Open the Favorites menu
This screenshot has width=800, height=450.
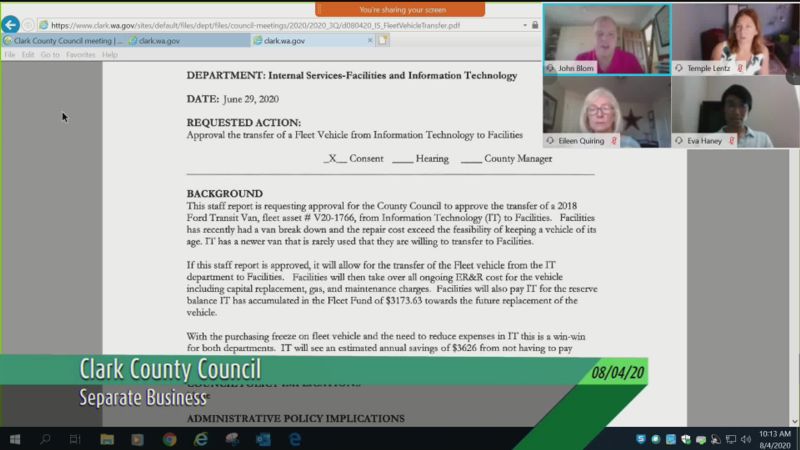point(80,55)
